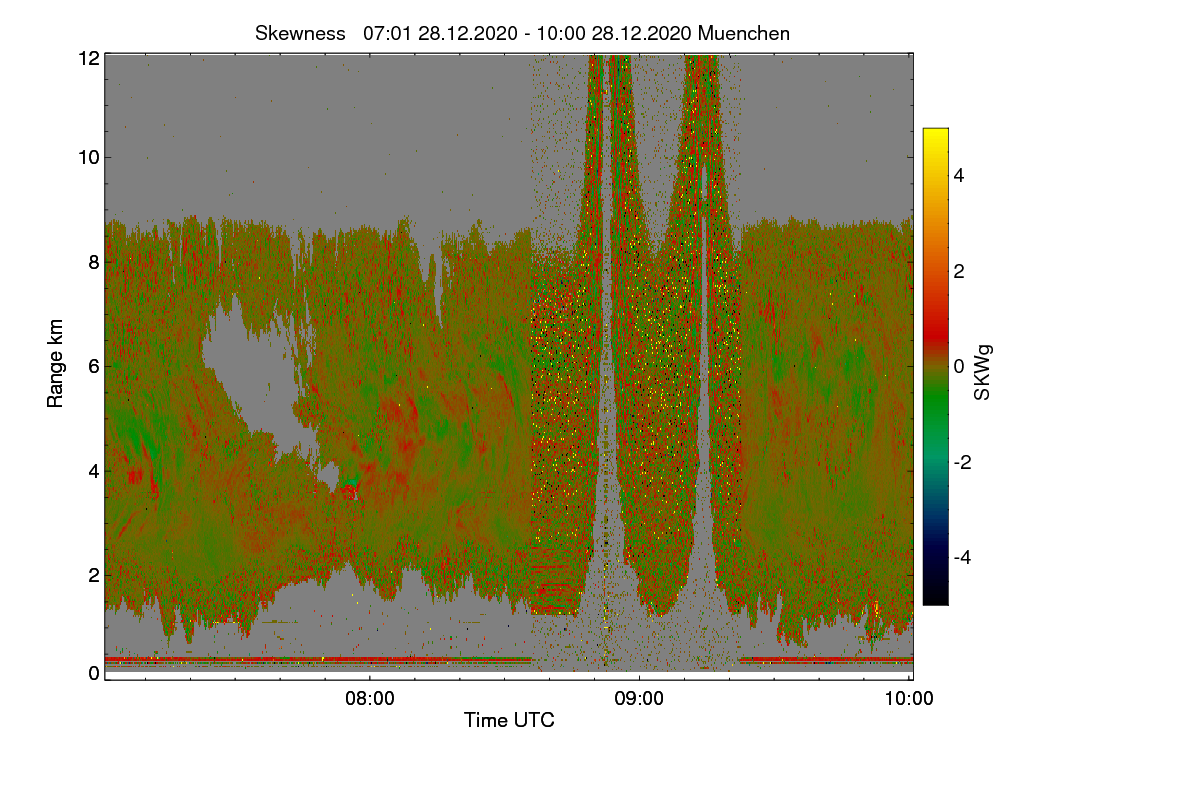
Task: Click the 8 km range tick label
Action: pos(93,262)
